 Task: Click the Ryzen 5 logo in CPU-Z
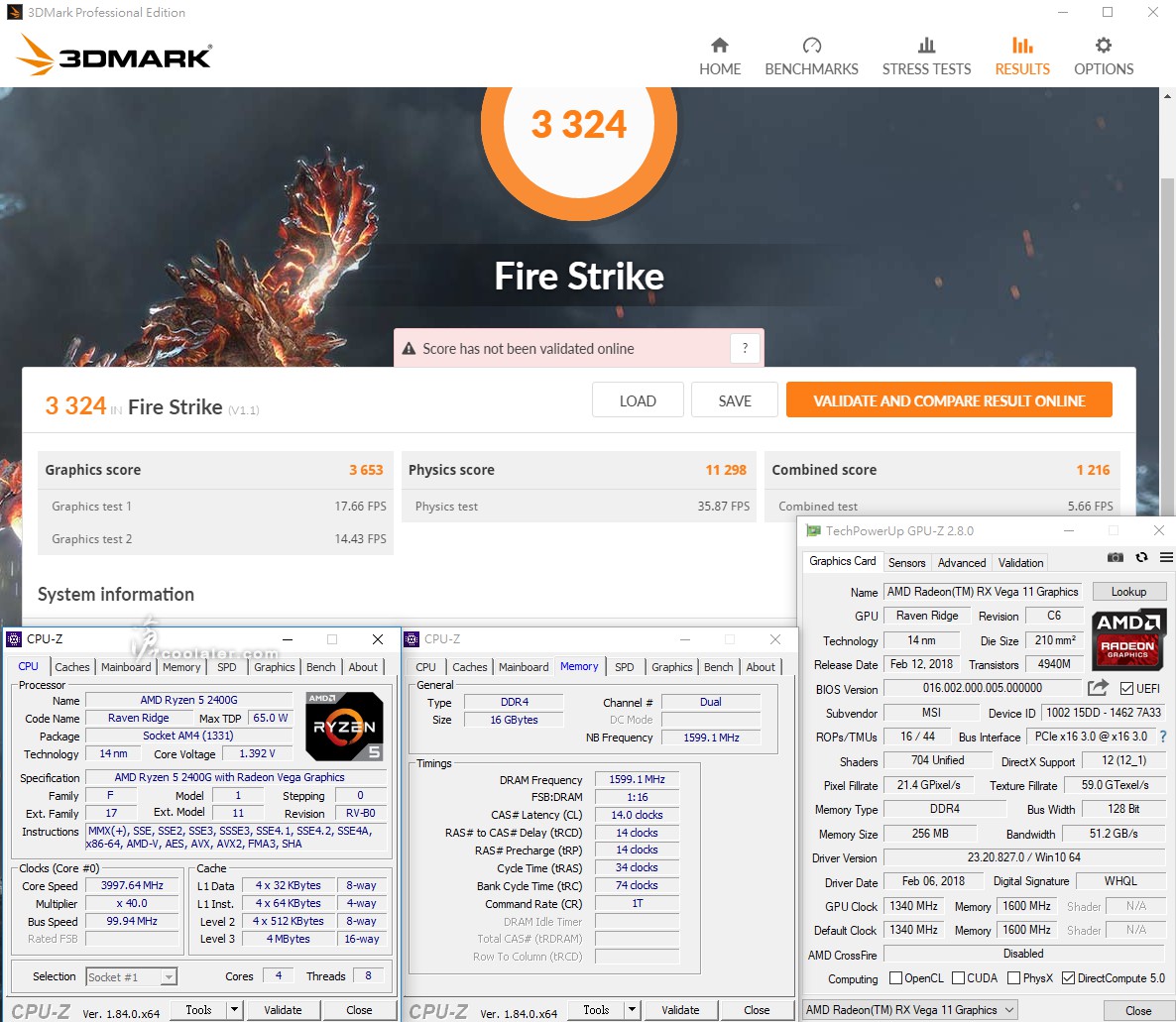coord(345,726)
